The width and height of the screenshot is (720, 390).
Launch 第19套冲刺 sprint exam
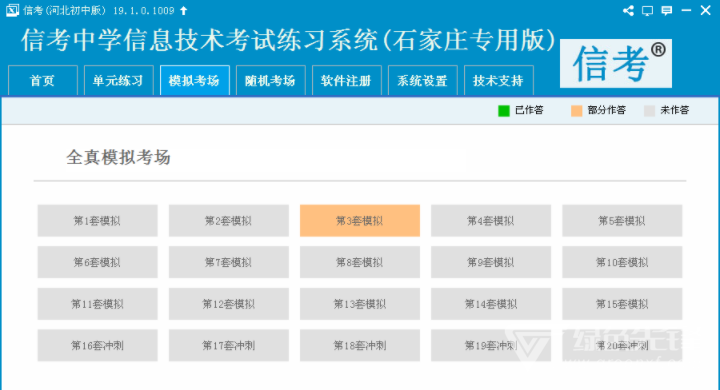point(491,345)
